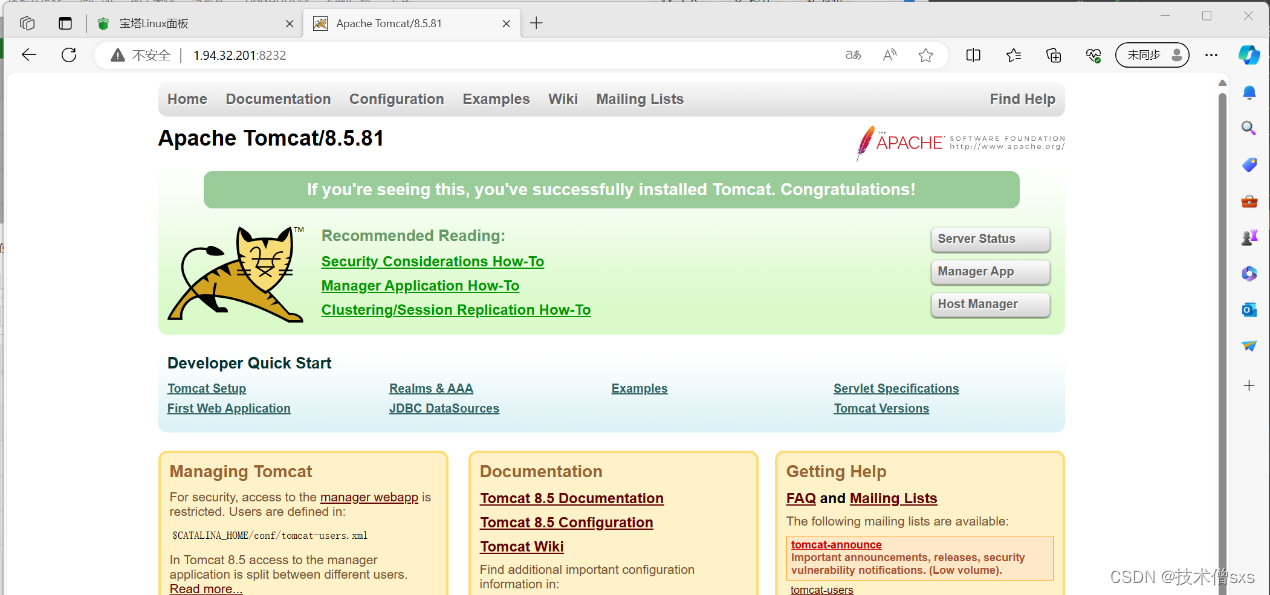
Task: Open the First Web Application link
Action: [x=229, y=409]
